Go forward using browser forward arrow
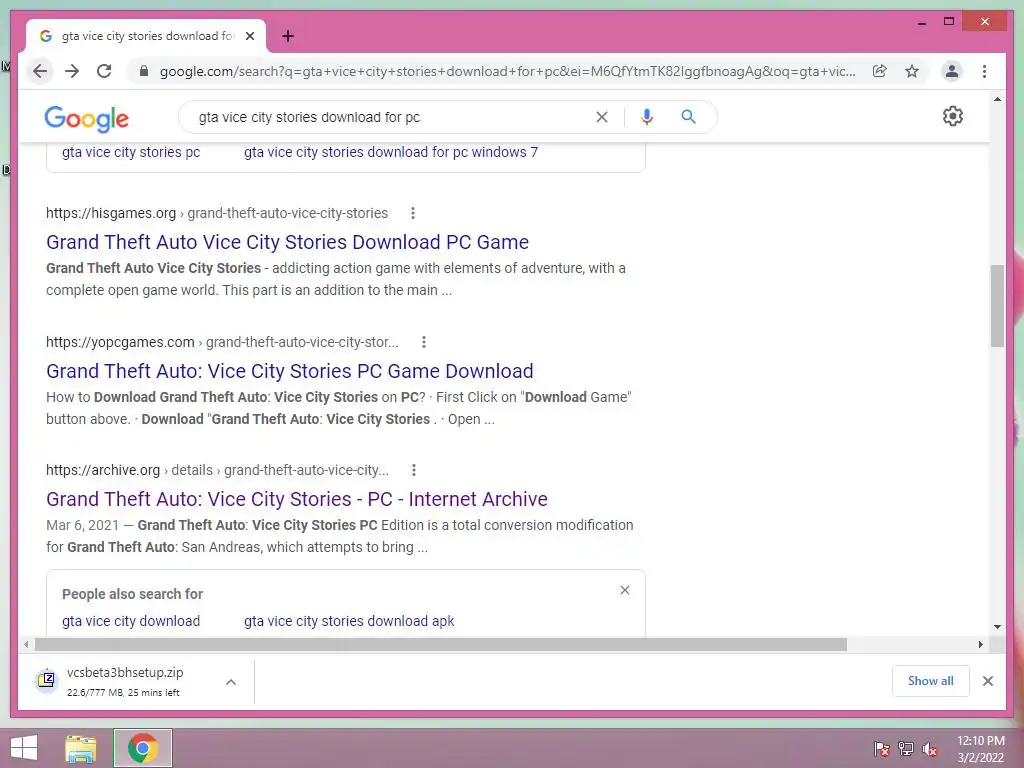Viewport: 1024px width, 768px height. (72, 71)
